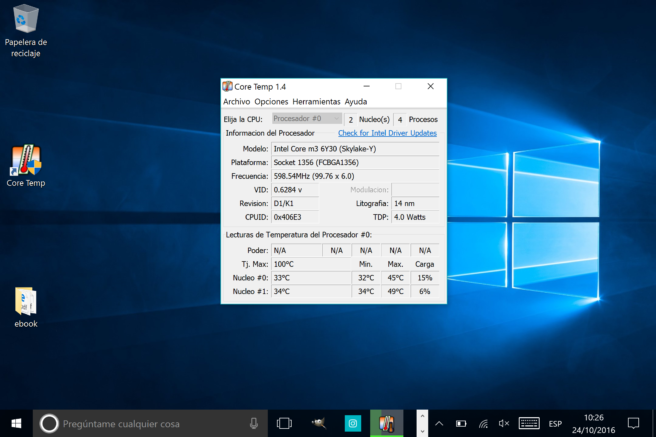Viewport: 656px width, 437px height.
Task: Open the Herramientas menu
Action: tap(316, 102)
